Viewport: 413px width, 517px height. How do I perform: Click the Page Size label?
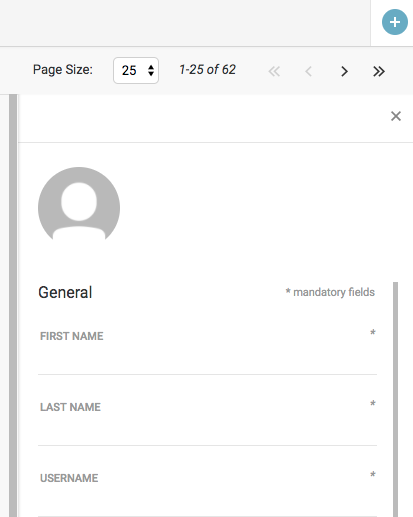[x=63, y=70]
